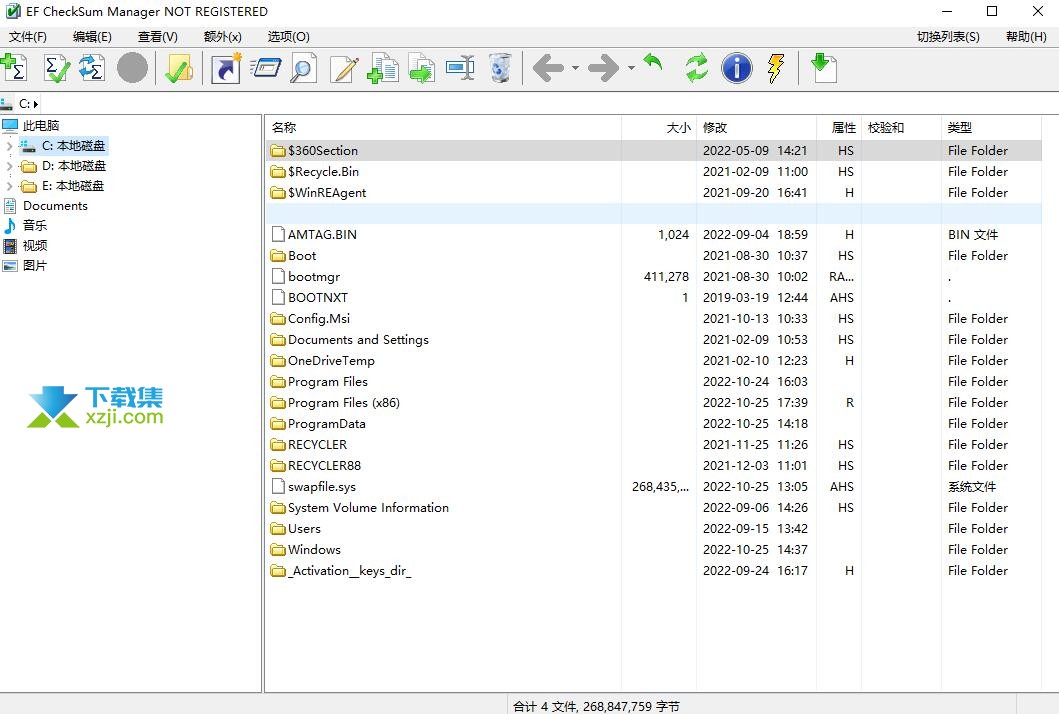Image resolution: width=1059 pixels, height=714 pixels.
Task: Sort by the 修改 column header
Action: point(756,128)
